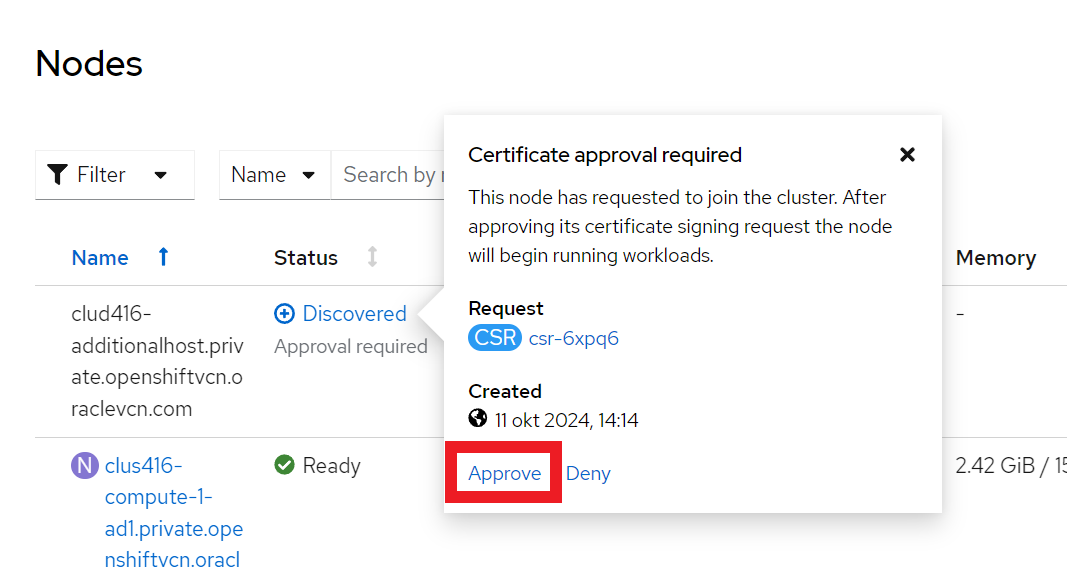Open the Name search-type dropdown
This screenshot has height=569, width=1067.
coord(274,175)
